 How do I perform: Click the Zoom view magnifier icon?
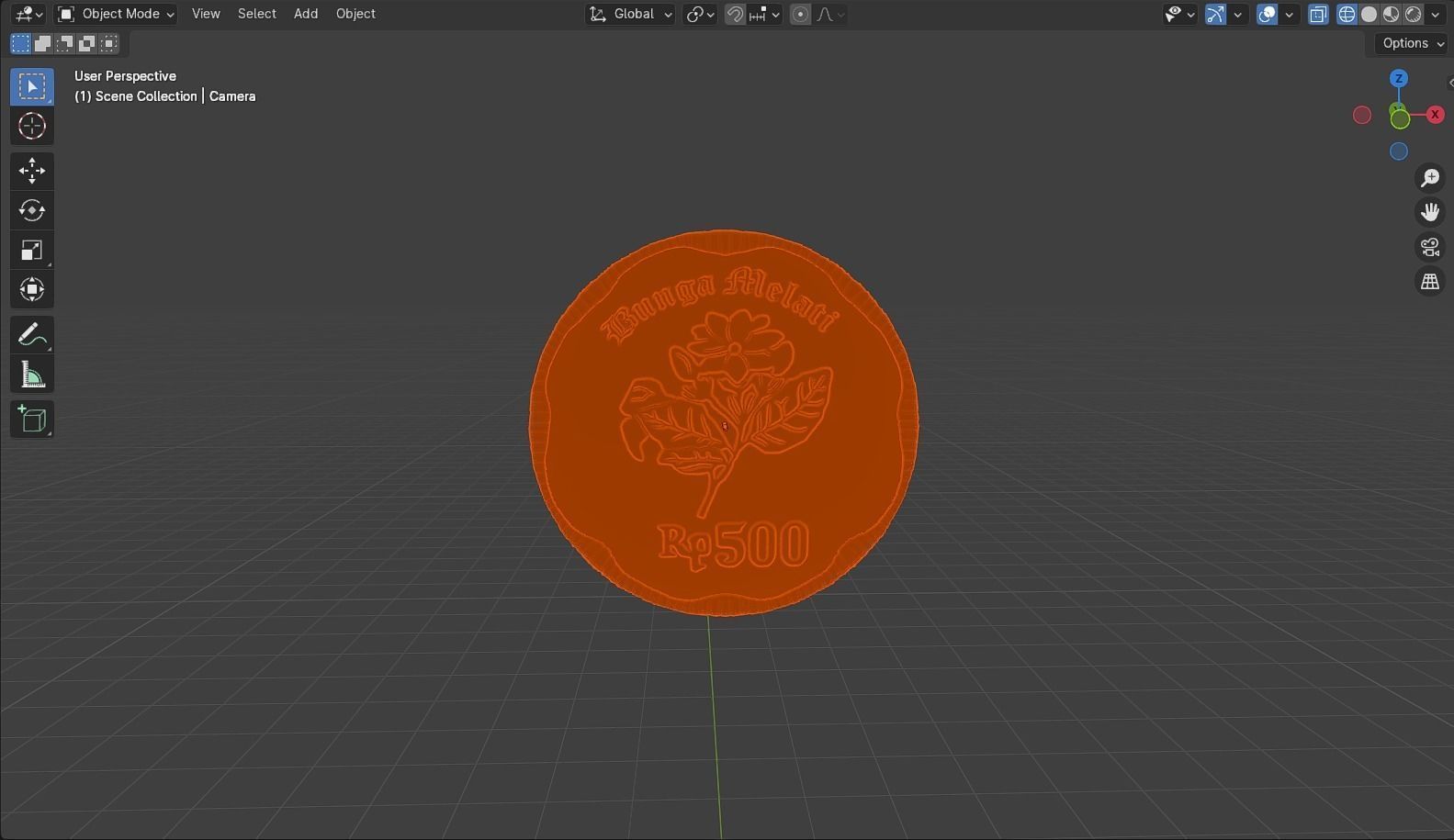(1430, 178)
